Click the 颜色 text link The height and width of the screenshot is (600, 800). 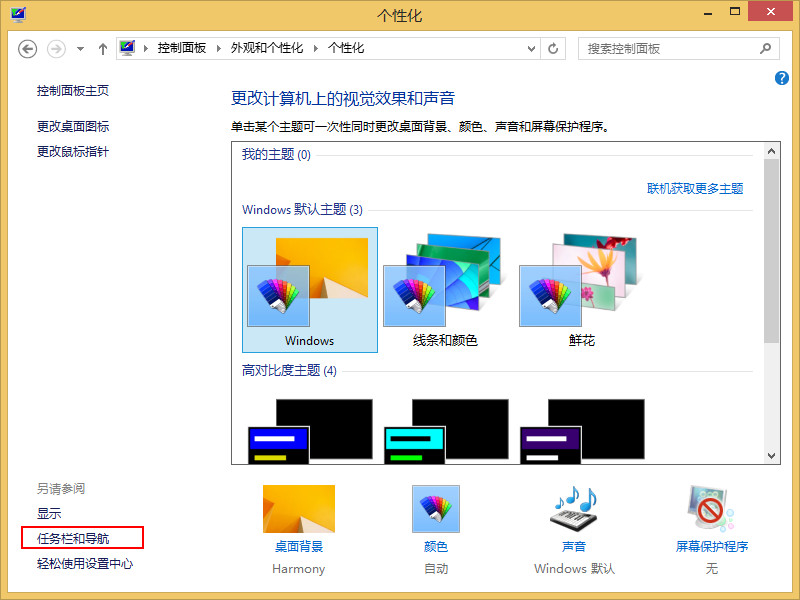(436, 546)
